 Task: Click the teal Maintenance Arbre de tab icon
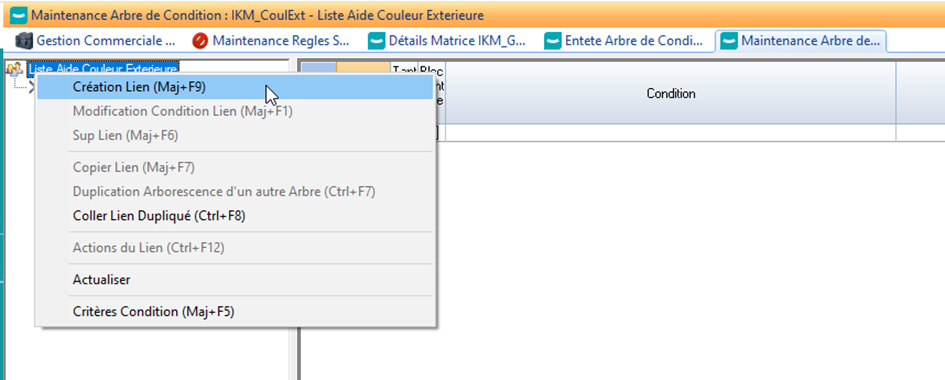729,41
